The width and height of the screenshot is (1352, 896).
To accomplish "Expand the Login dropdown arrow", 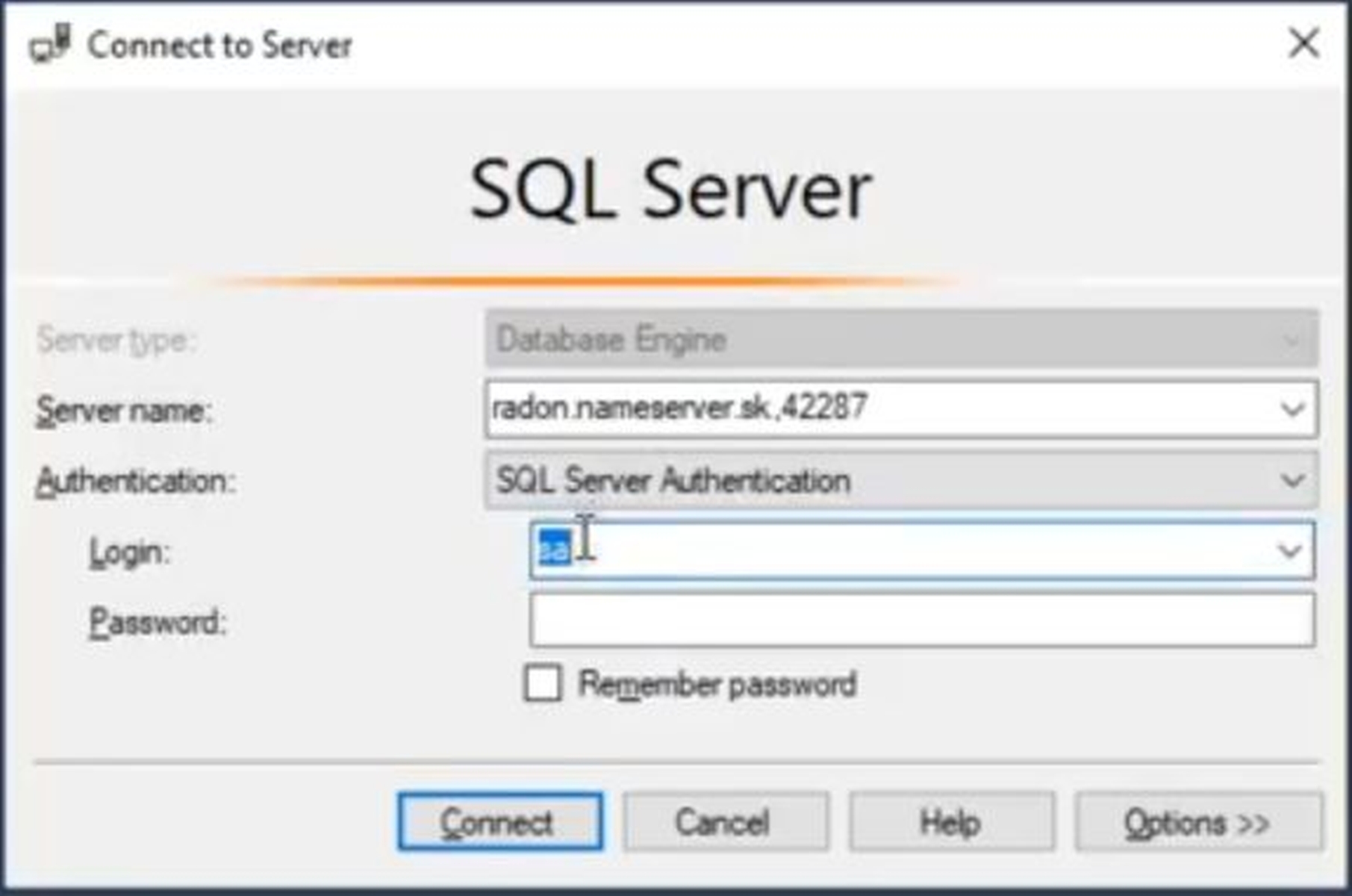I will [x=1289, y=551].
